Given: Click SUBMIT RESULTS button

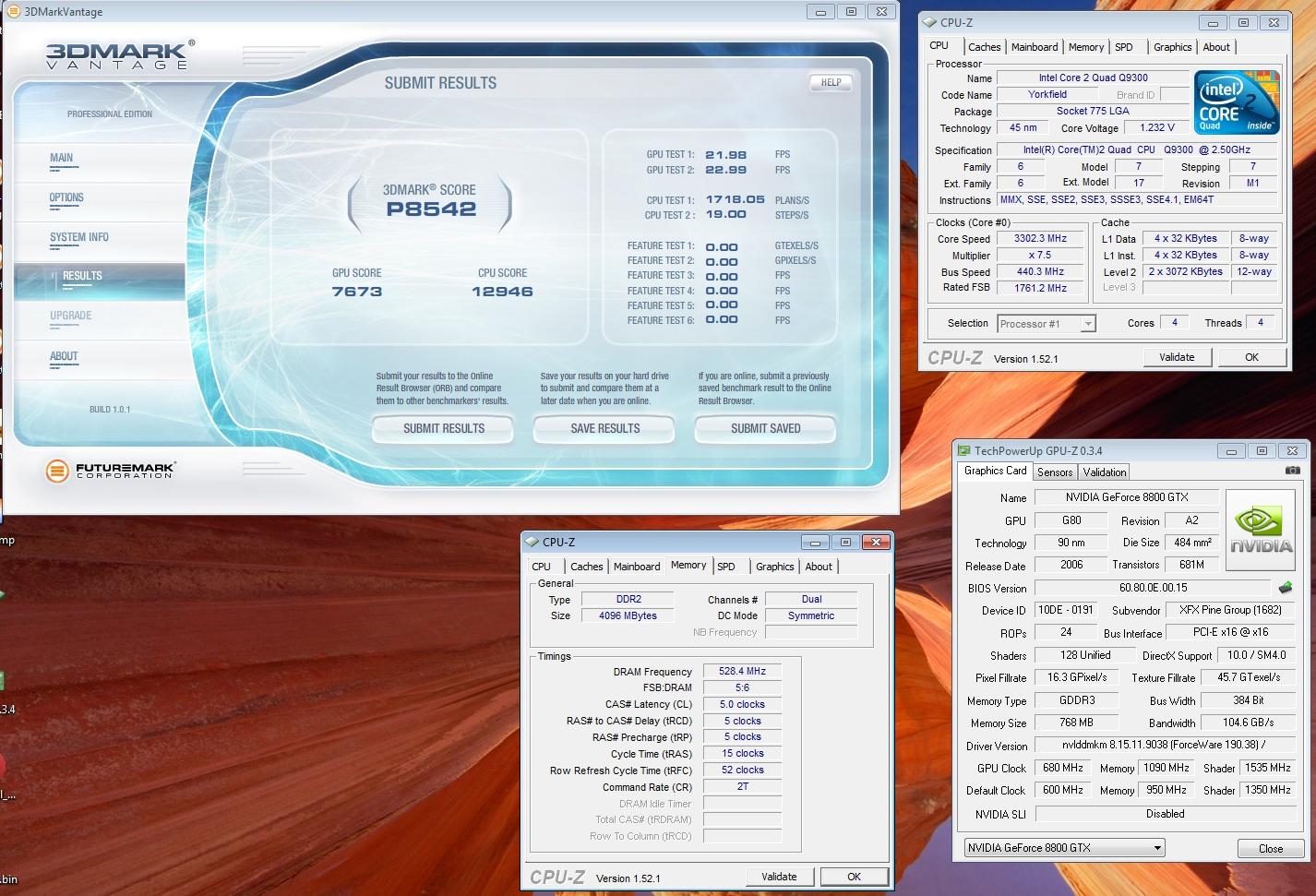Looking at the screenshot, I should point(443,429).
